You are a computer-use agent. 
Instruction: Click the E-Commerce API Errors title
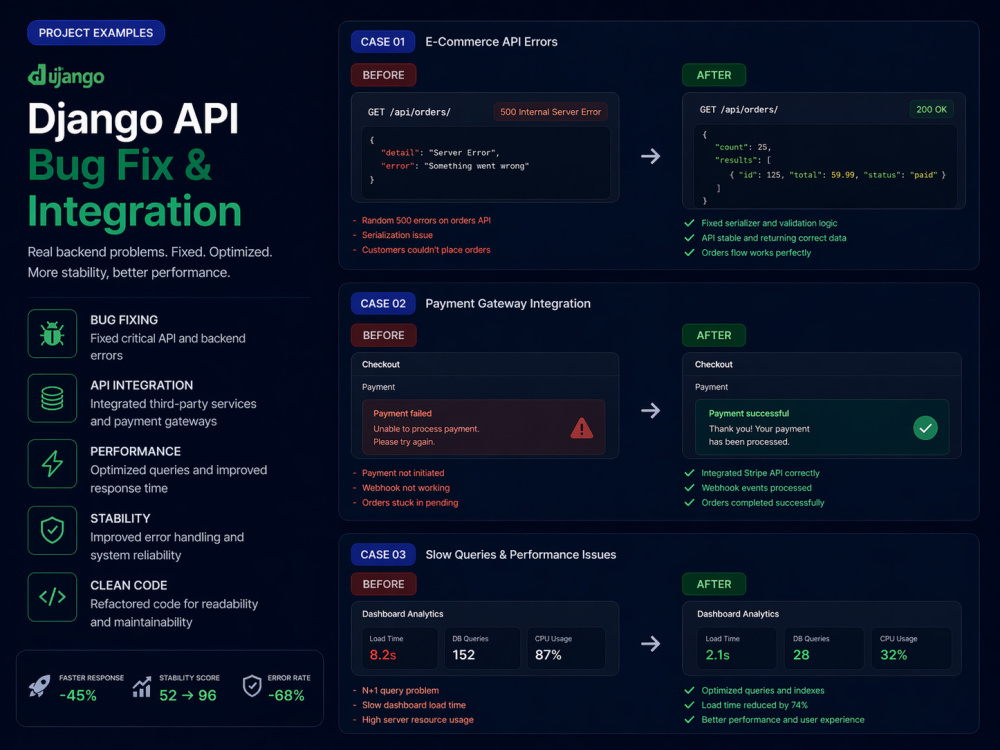pos(491,42)
